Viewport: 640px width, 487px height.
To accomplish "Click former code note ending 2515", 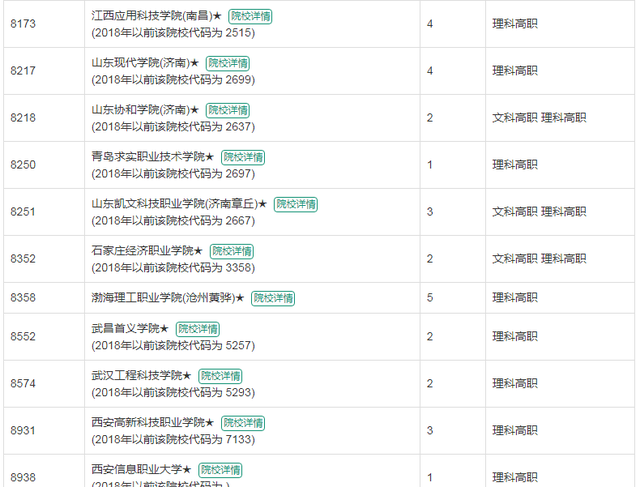I will pos(173,33).
